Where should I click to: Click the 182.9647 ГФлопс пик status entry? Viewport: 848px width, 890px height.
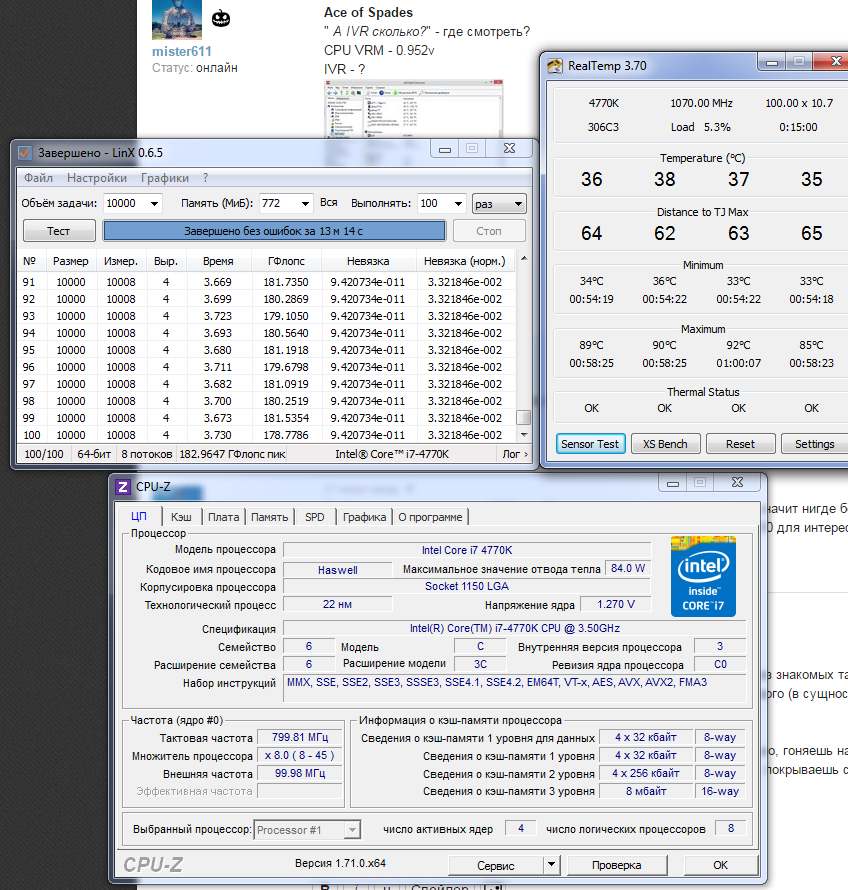point(233,454)
